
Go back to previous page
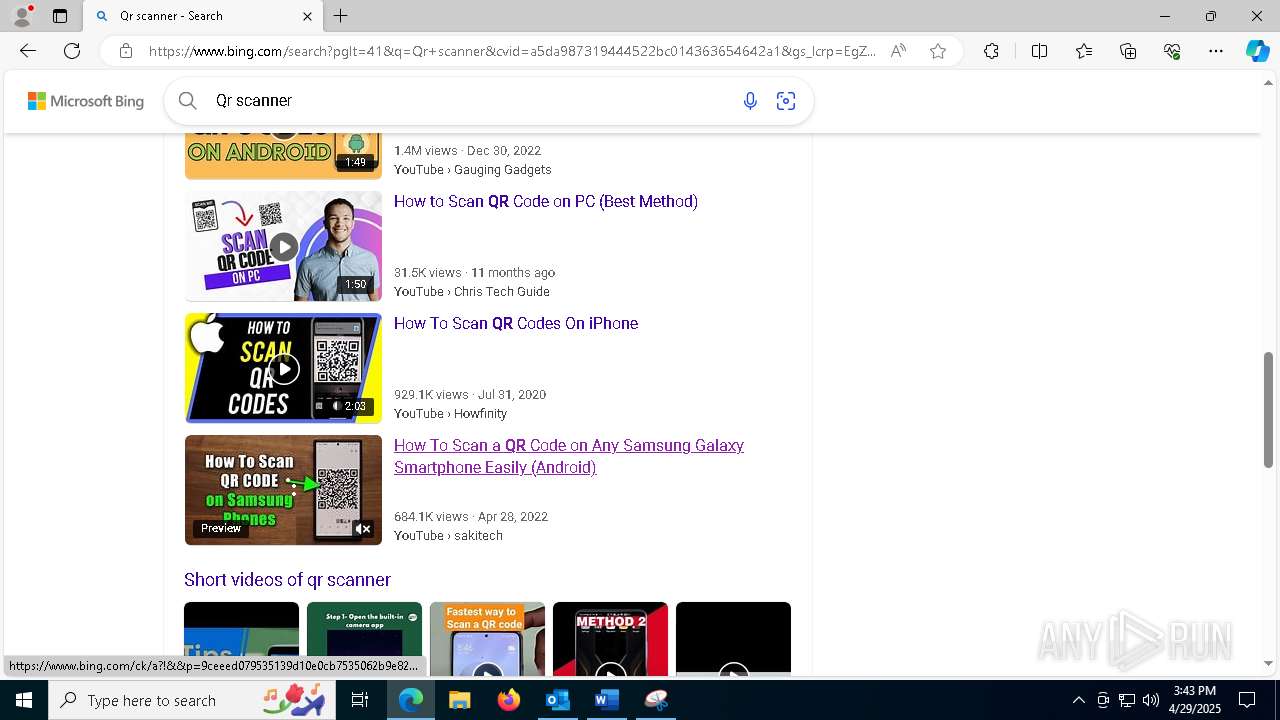(x=28, y=51)
